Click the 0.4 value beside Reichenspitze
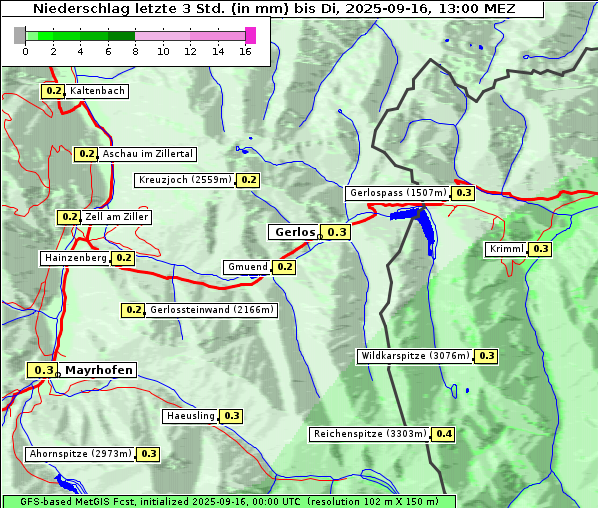The image size is (598, 508). point(444,434)
